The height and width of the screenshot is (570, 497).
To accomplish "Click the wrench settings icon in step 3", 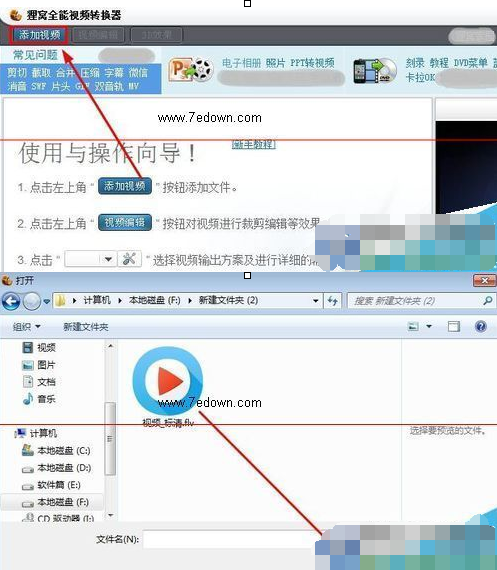I will (x=130, y=259).
